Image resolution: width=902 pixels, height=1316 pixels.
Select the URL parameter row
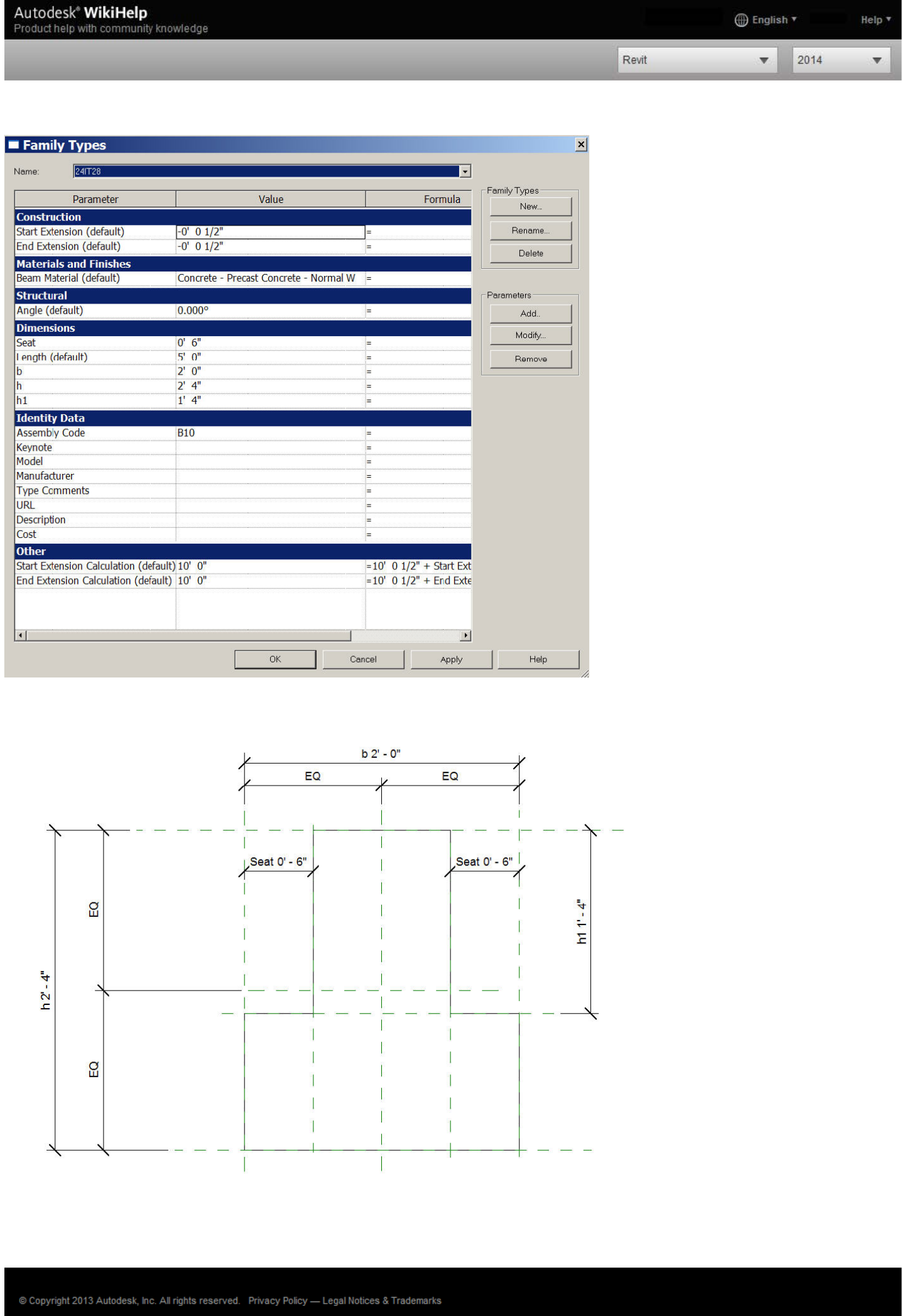(243, 505)
